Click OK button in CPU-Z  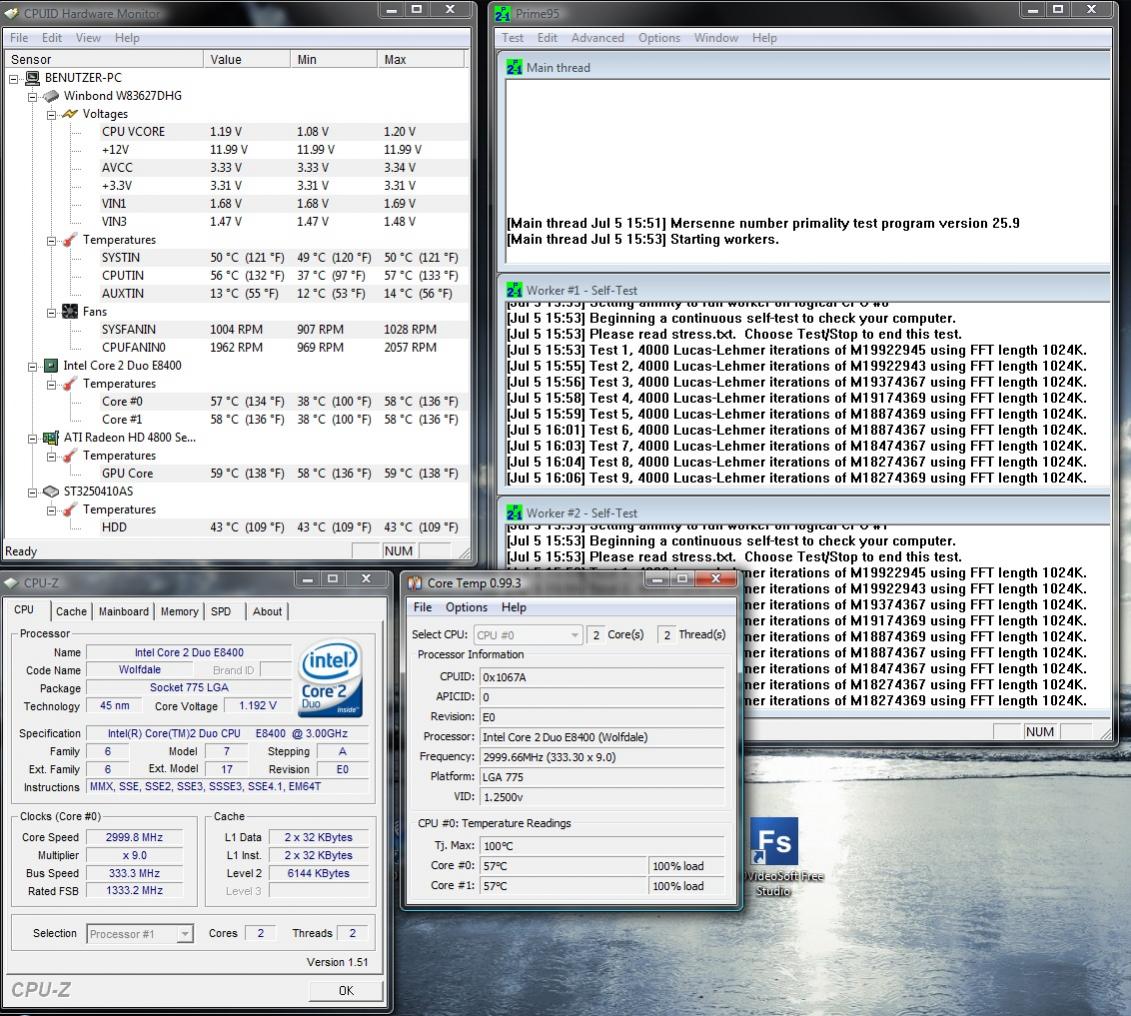[346, 990]
